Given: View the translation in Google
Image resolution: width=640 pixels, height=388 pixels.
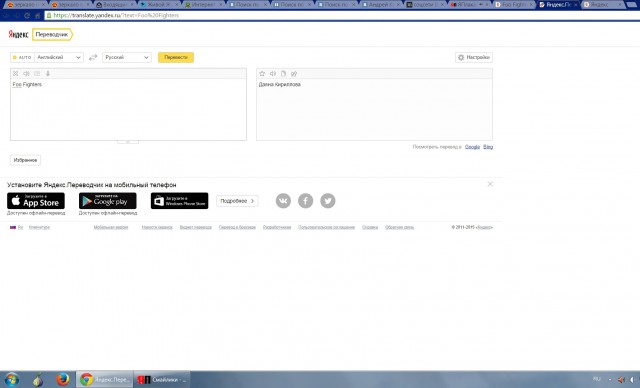Looking at the screenshot, I should tap(472, 146).
